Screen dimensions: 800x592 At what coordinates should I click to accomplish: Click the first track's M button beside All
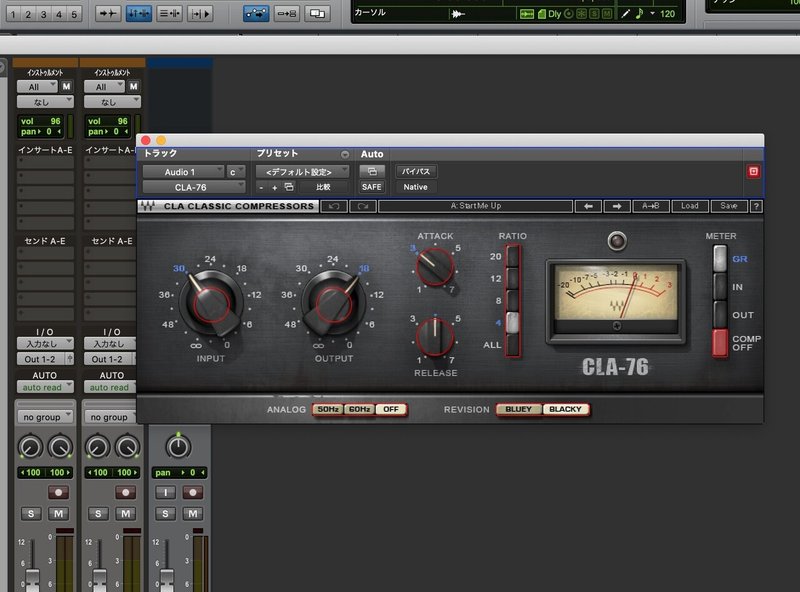click(x=66, y=87)
